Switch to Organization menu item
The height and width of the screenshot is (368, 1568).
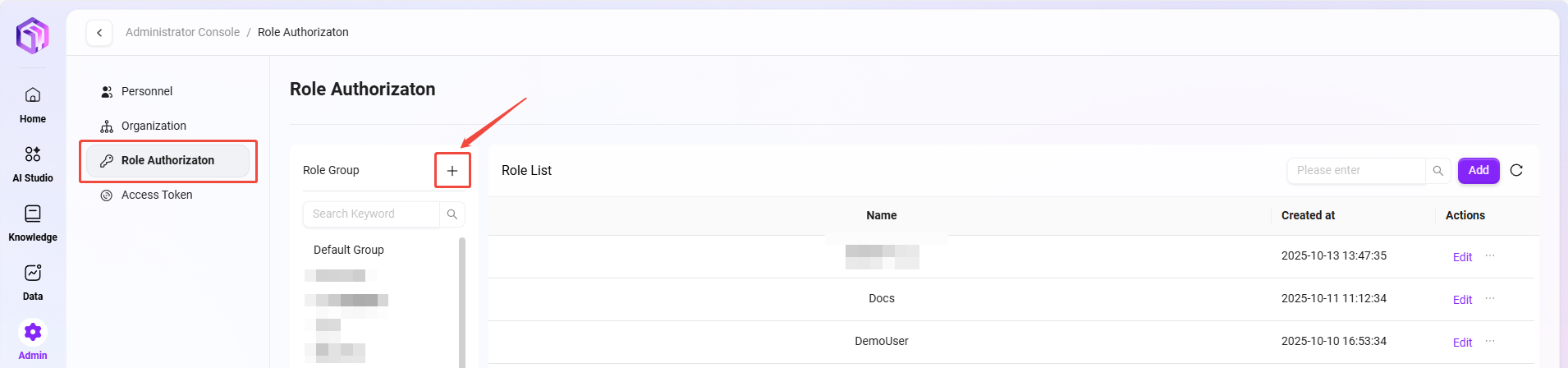154,126
